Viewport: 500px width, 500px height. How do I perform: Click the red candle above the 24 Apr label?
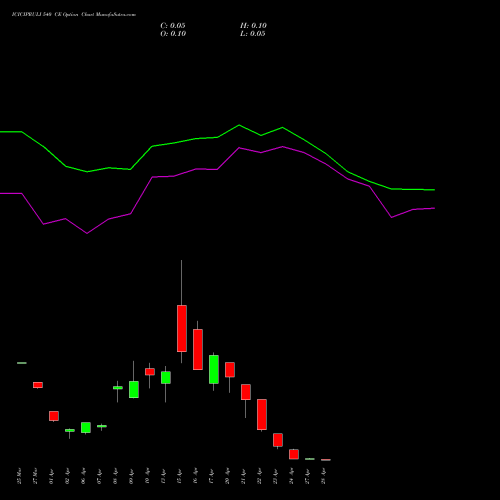click(x=294, y=454)
